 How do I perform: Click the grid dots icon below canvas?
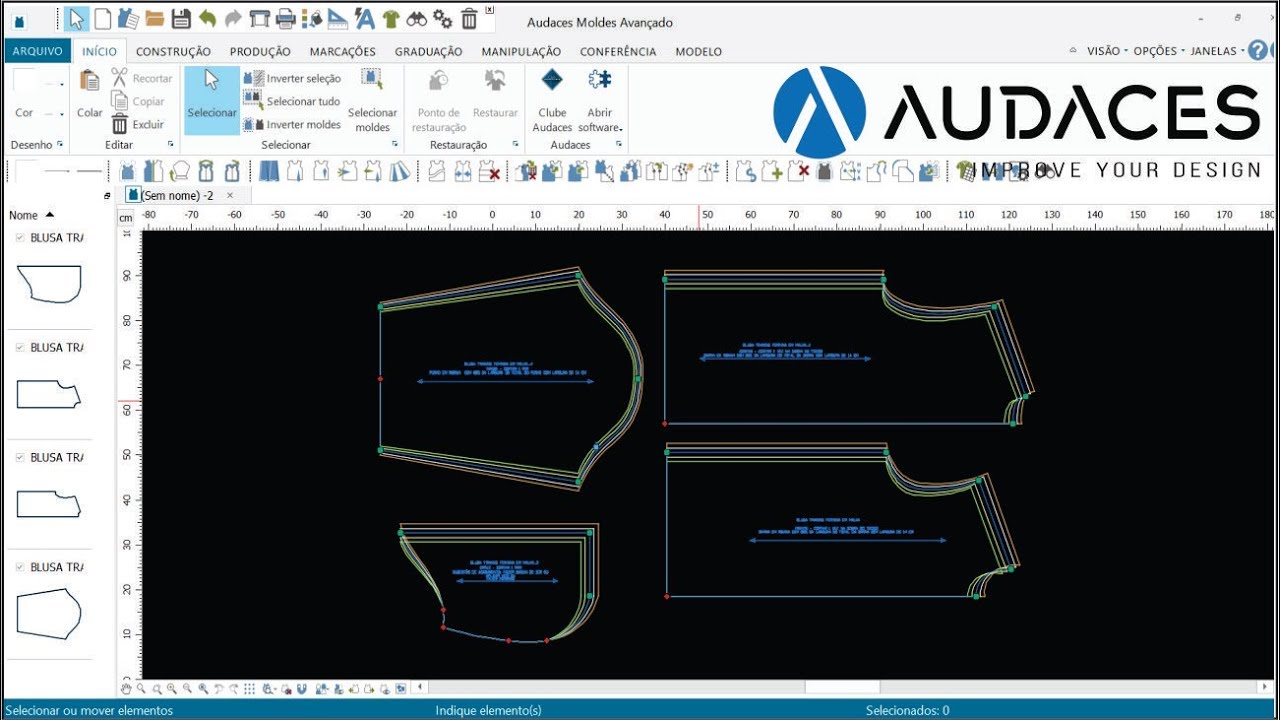point(250,689)
